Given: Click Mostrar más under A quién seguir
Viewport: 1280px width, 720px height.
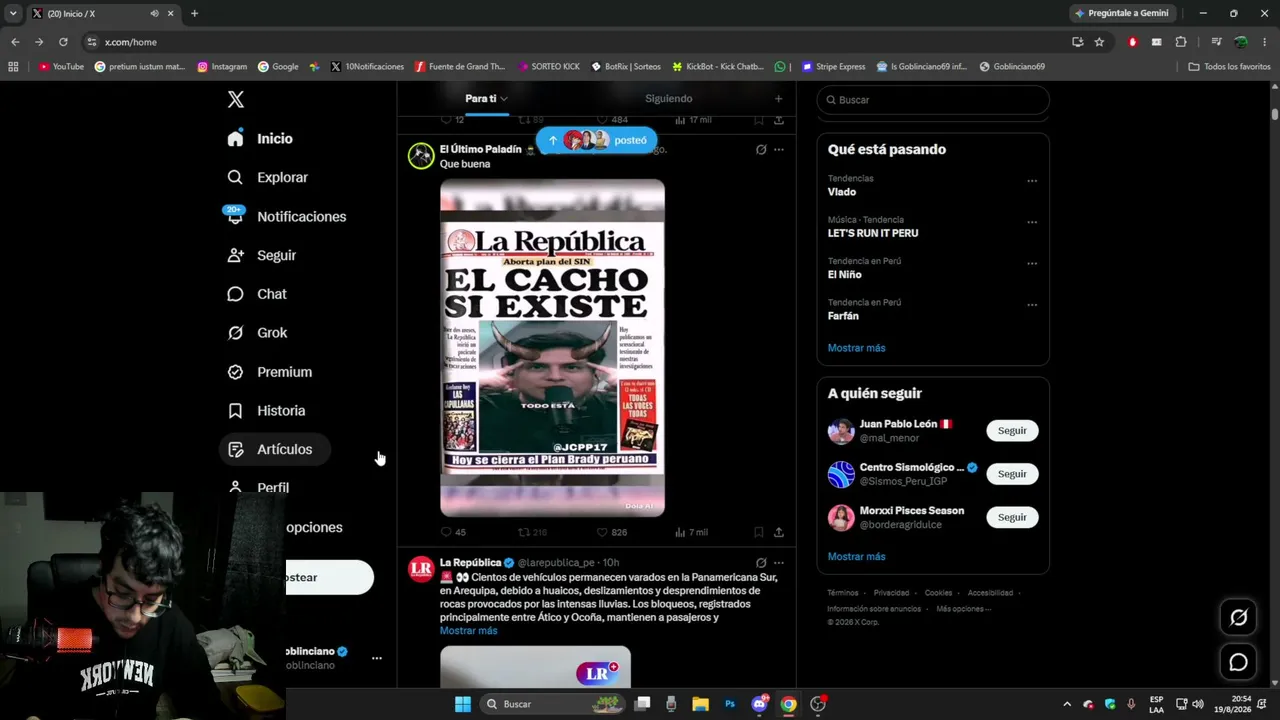Looking at the screenshot, I should [x=856, y=556].
